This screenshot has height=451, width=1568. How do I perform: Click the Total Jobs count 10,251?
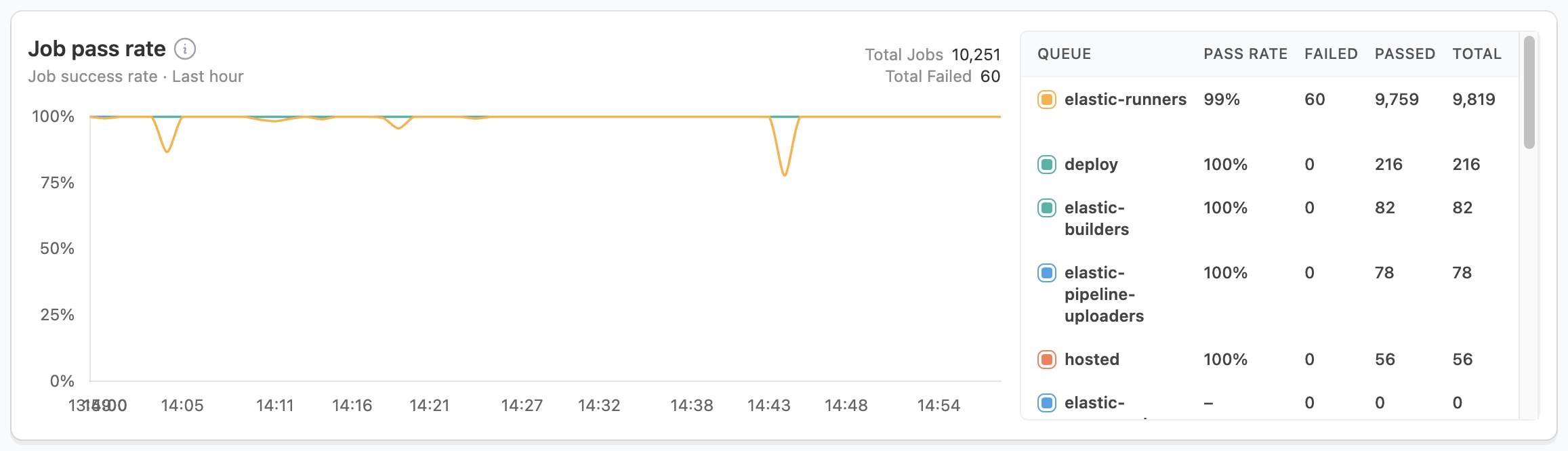click(x=976, y=54)
